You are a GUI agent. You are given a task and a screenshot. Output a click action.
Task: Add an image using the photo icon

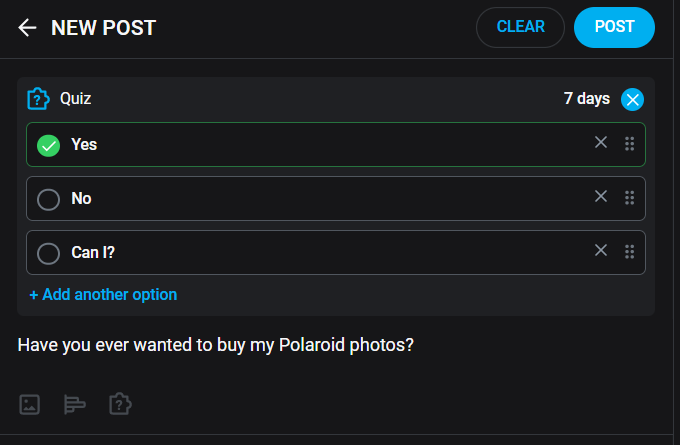[x=30, y=404]
